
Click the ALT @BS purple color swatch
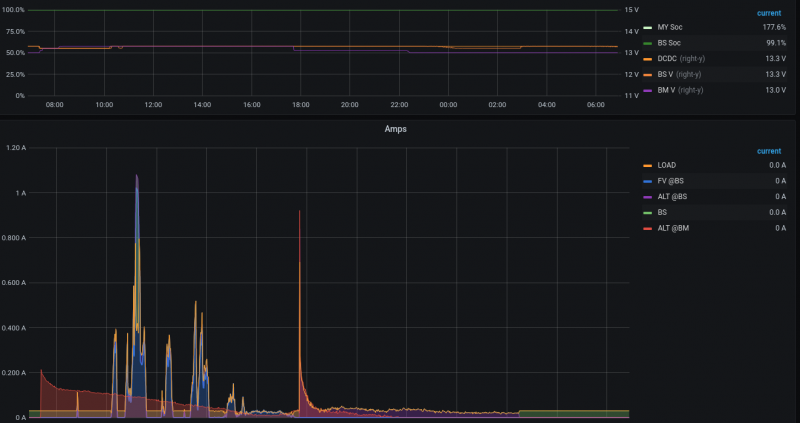coord(648,197)
